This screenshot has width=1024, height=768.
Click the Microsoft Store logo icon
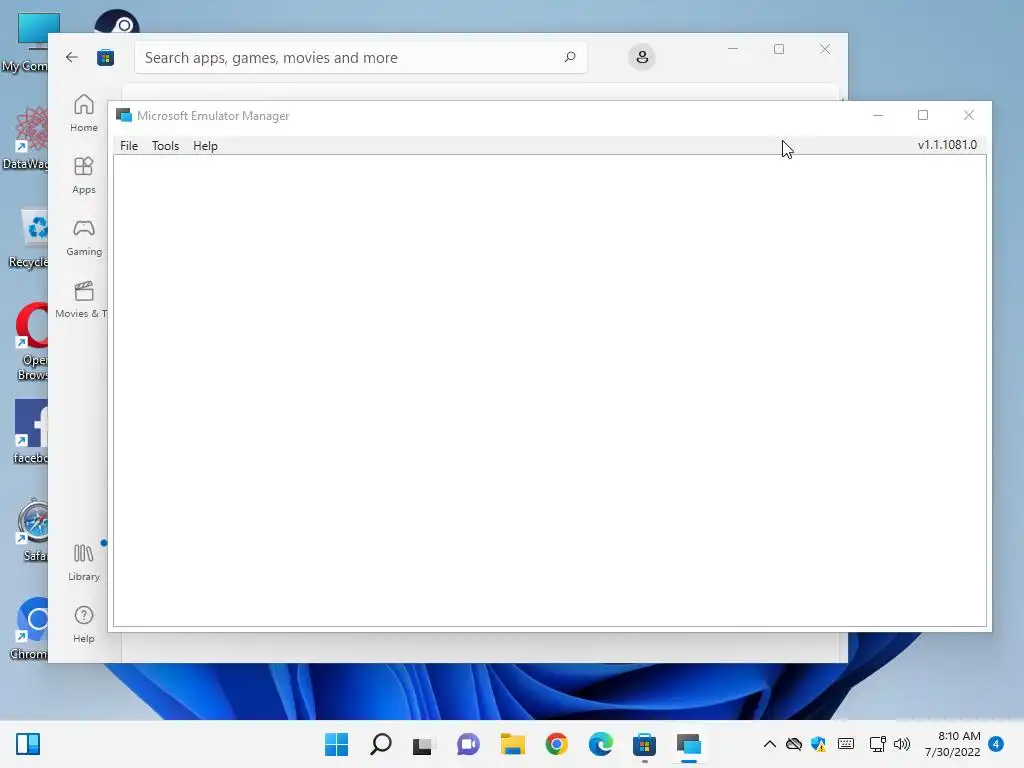(105, 57)
